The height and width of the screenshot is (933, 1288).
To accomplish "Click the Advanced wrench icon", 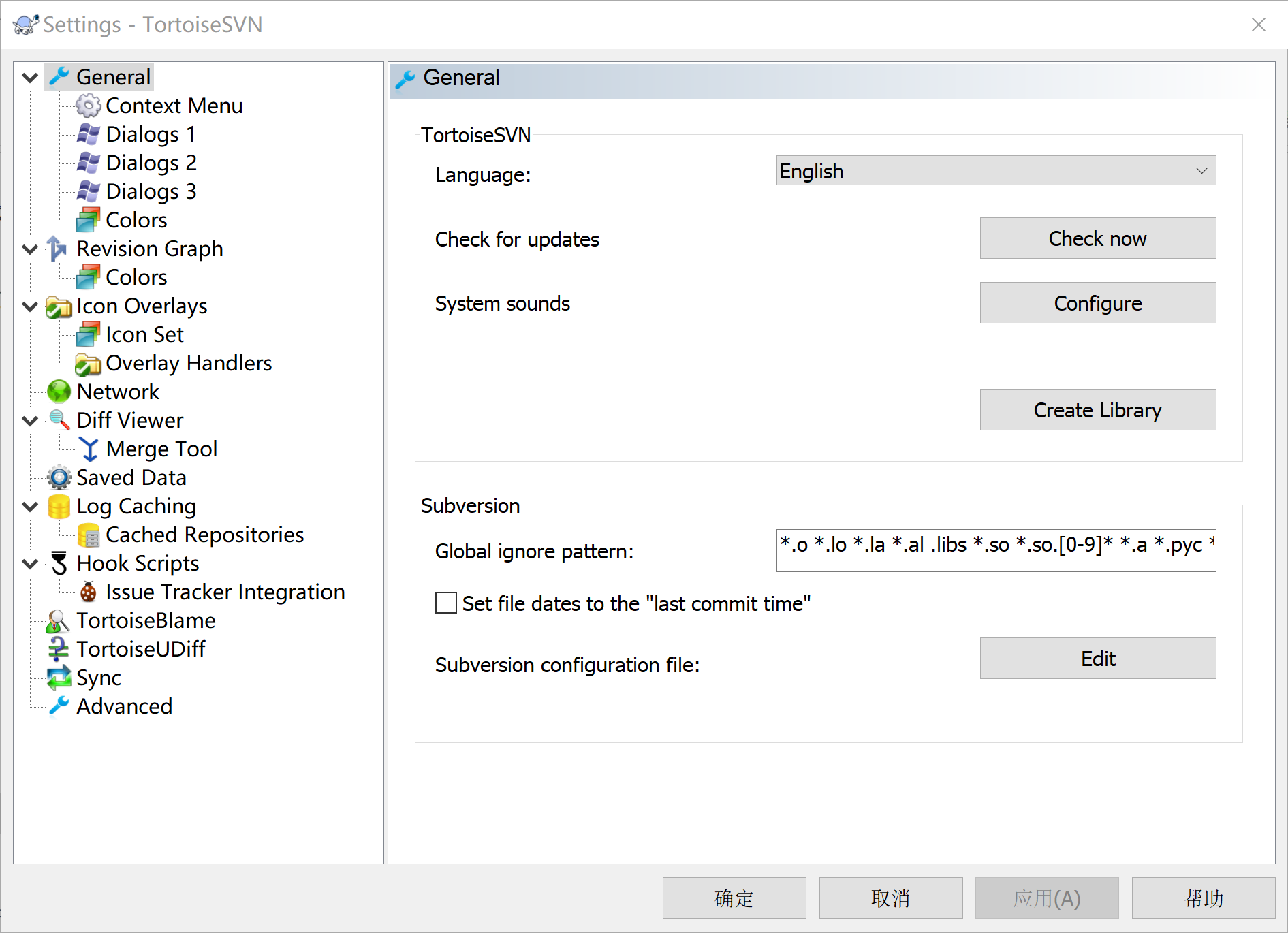I will pyautogui.click(x=59, y=706).
